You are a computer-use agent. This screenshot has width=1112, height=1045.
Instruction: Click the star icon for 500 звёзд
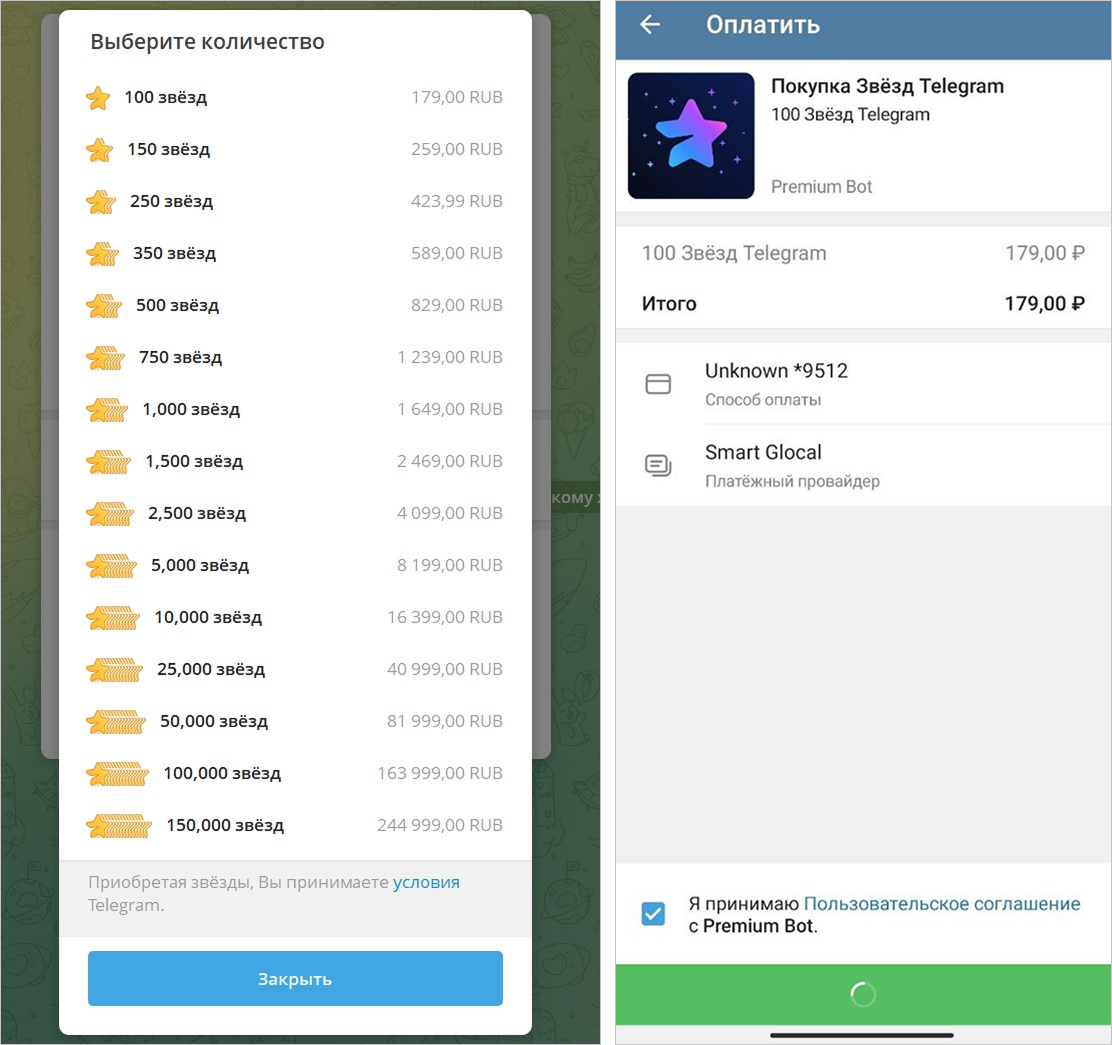coord(104,306)
